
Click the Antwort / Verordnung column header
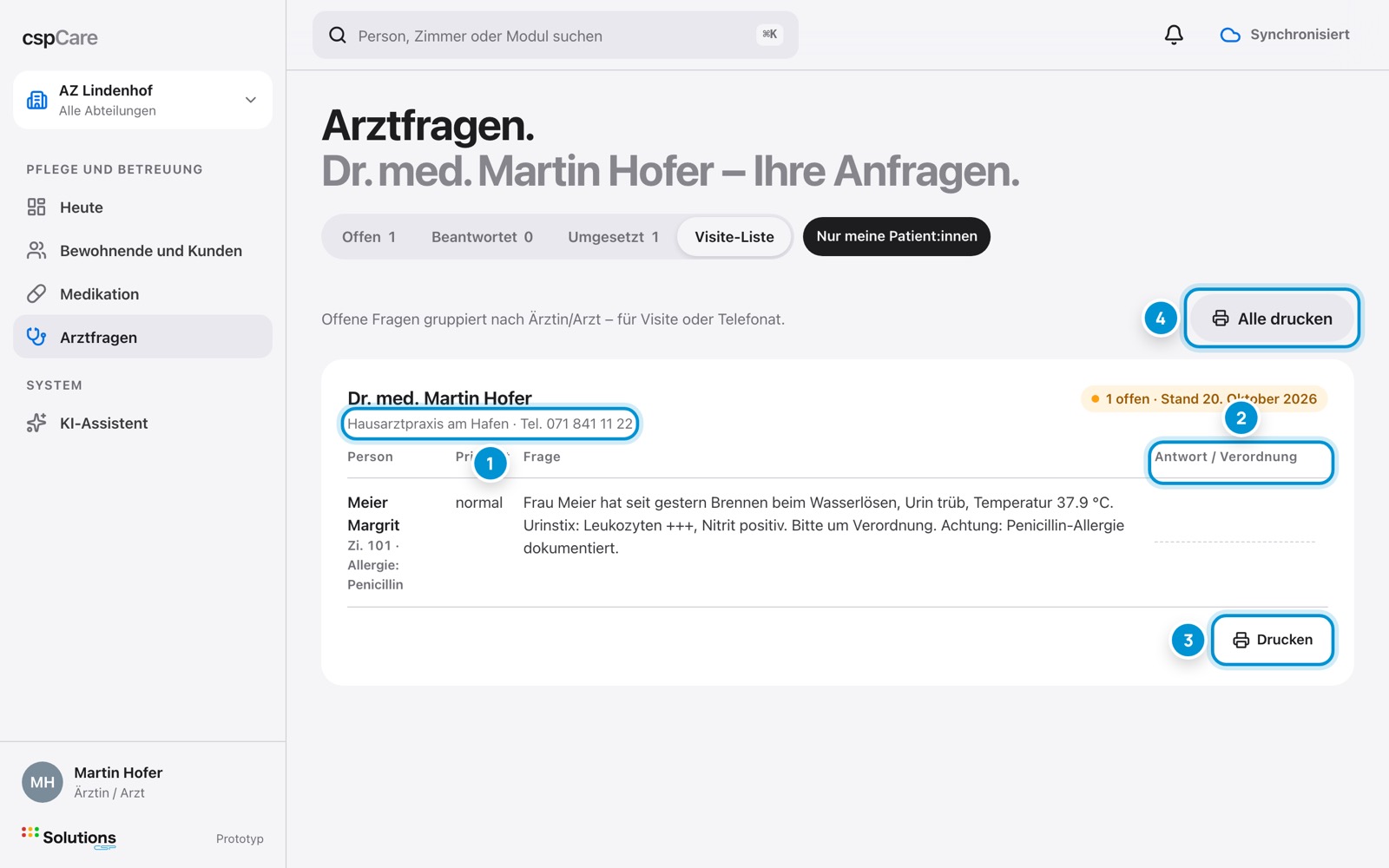click(x=1226, y=457)
